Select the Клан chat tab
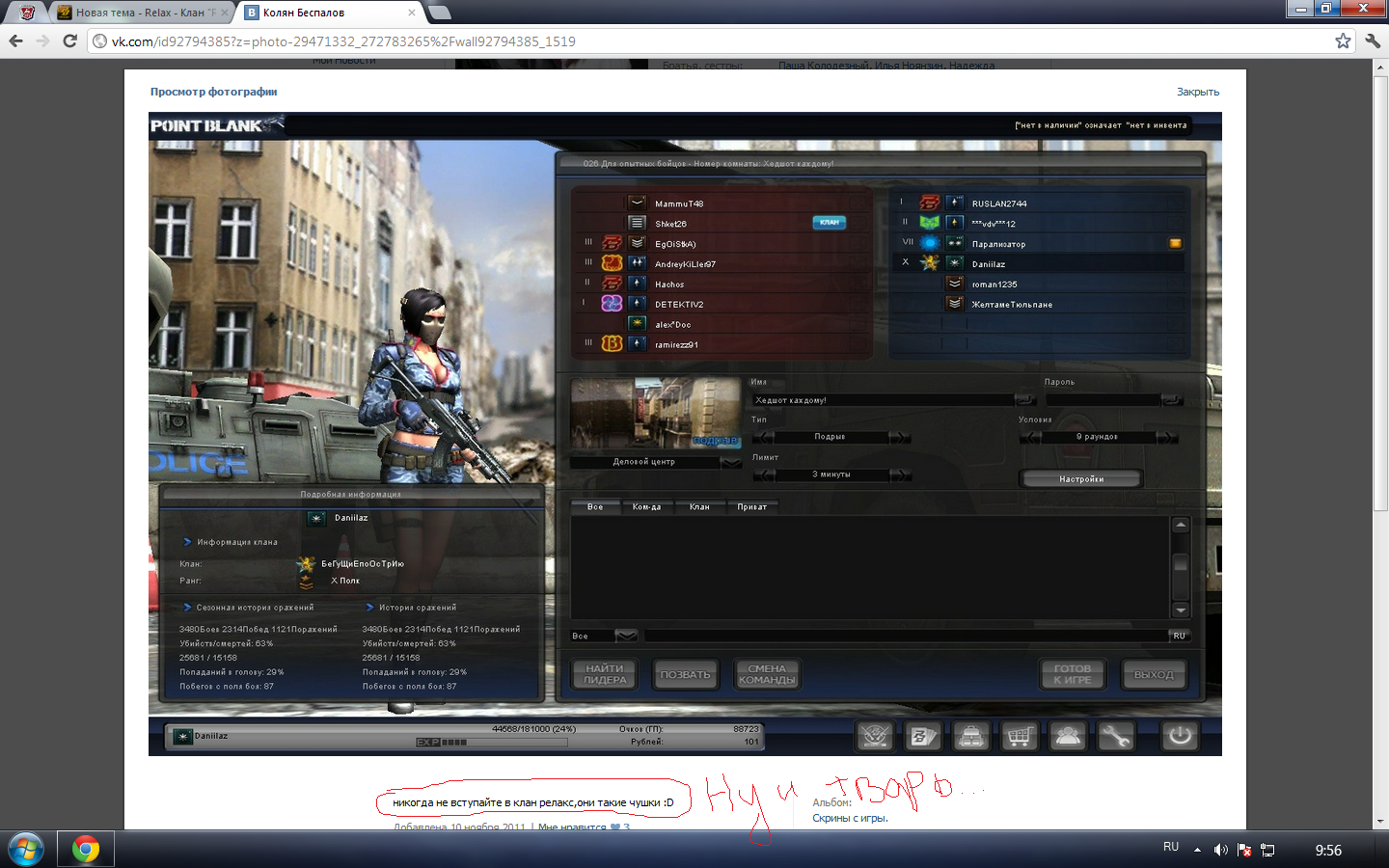The width and height of the screenshot is (1389, 868). [699, 506]
